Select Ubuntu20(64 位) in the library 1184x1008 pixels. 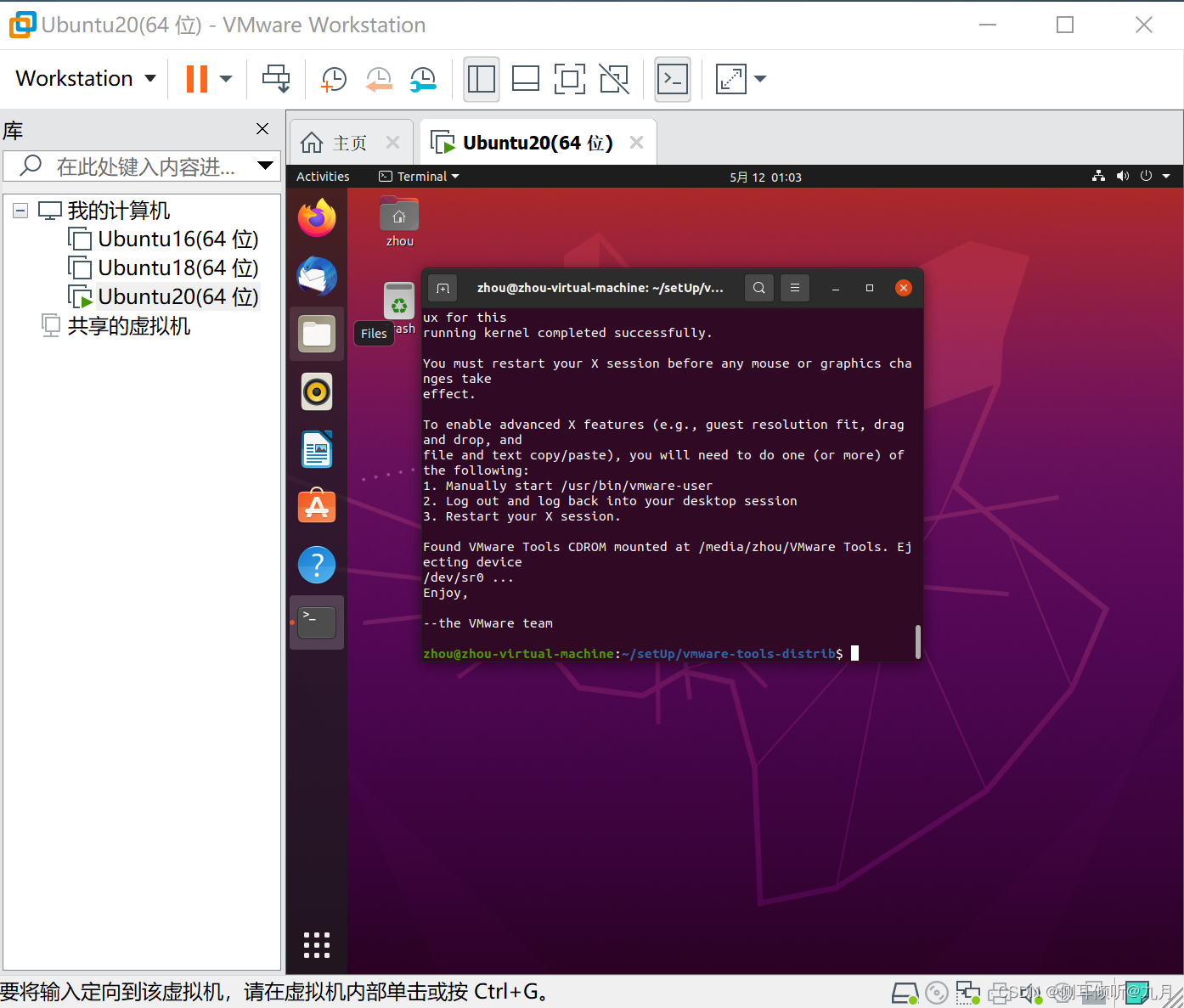tap(164, 297)
